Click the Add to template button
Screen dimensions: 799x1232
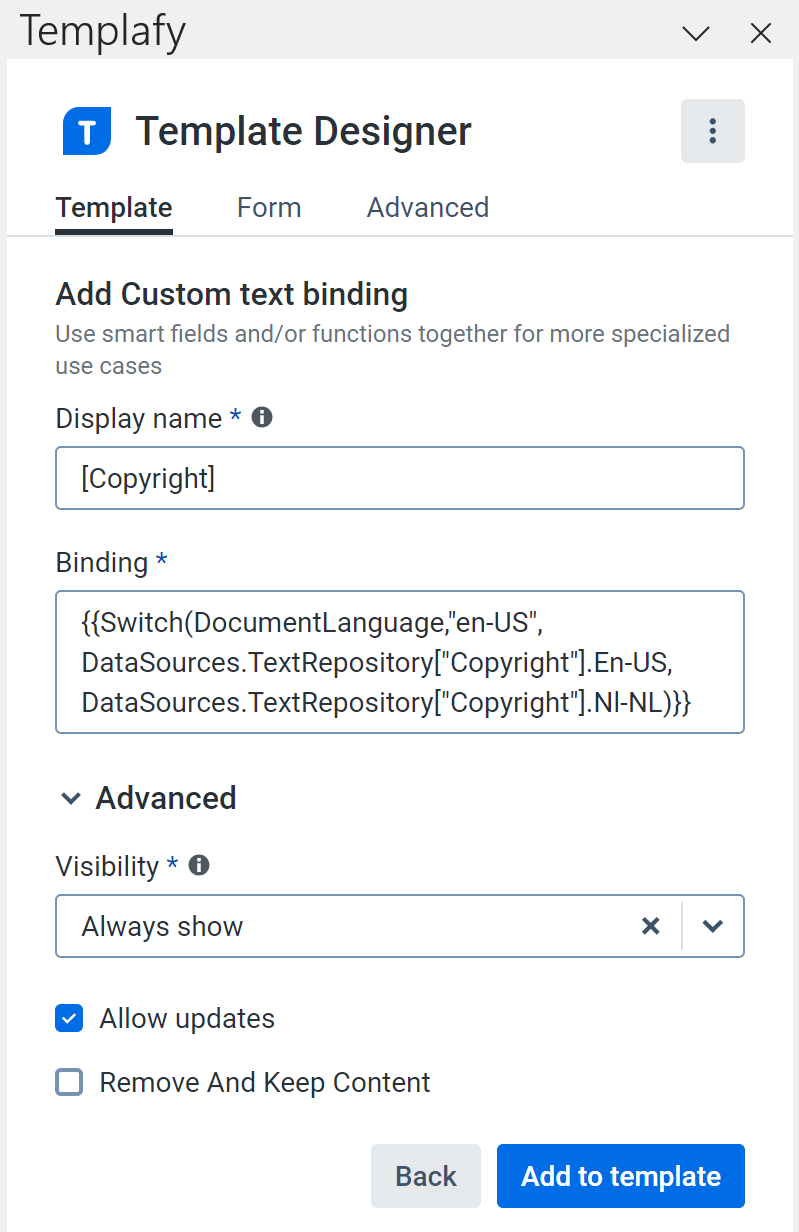click(620, 1176)
